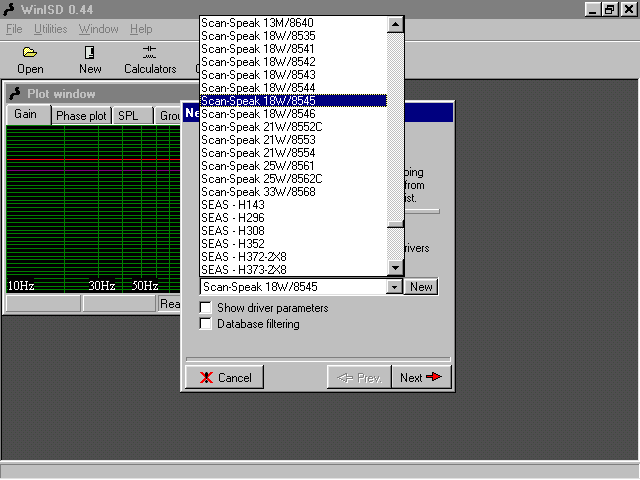Click the Open folder icon in toolbar
Image resolution: width=640 pixels, height=480 pixels.
(x=30, y=52)
